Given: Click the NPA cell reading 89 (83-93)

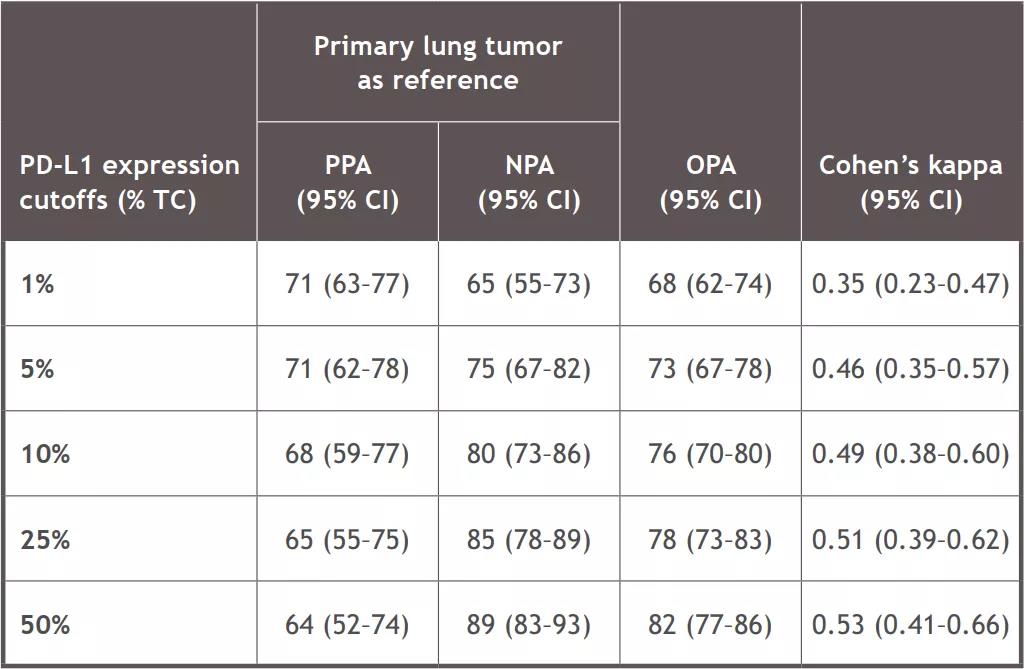Looking at the screenshot, I should pos(529,625).
